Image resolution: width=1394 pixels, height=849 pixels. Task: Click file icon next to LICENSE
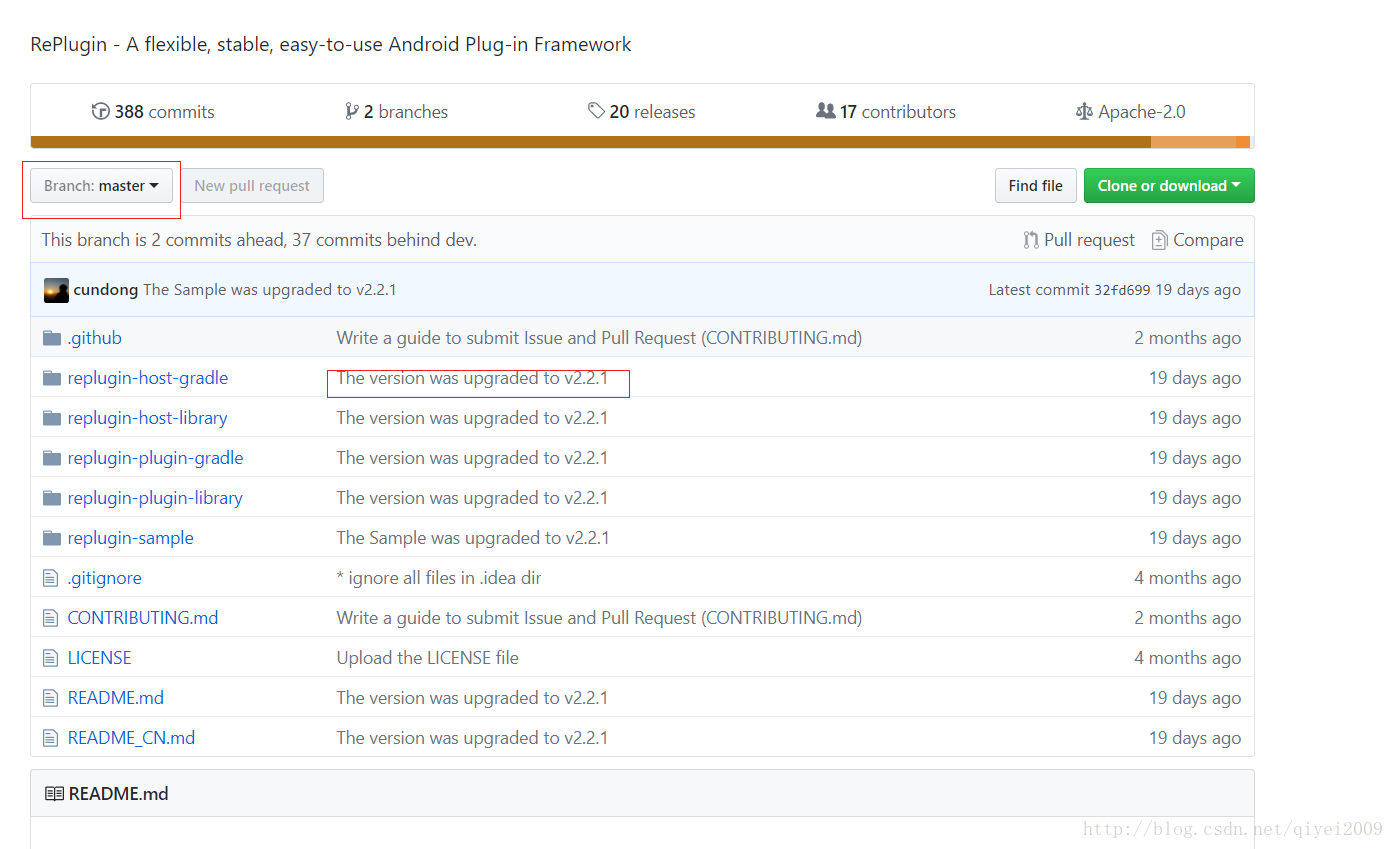tap(51, 658)
